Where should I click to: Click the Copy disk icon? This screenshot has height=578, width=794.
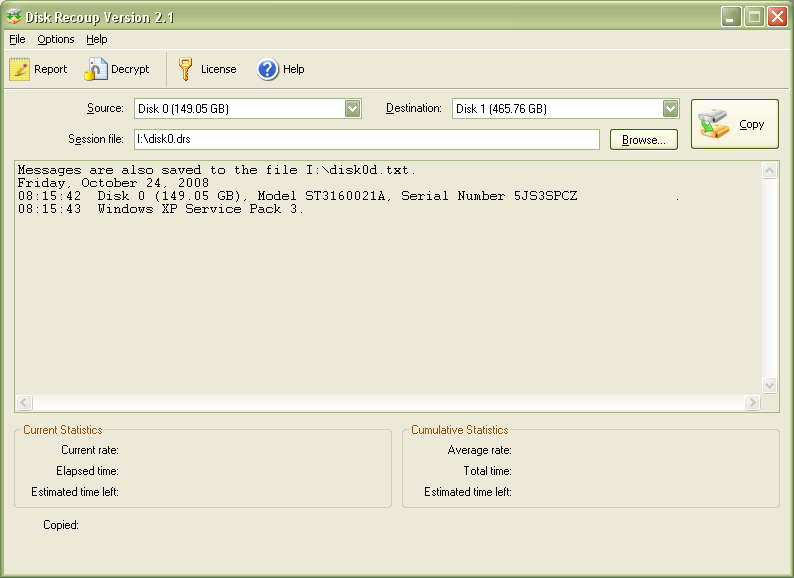pos(714,125)
